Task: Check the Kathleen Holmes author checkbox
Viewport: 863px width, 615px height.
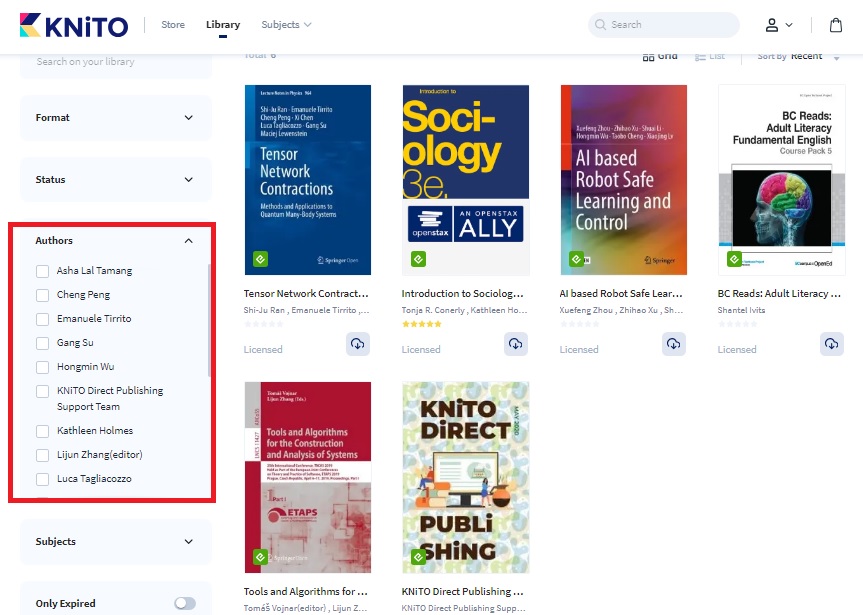Action: tap(42, 431)
